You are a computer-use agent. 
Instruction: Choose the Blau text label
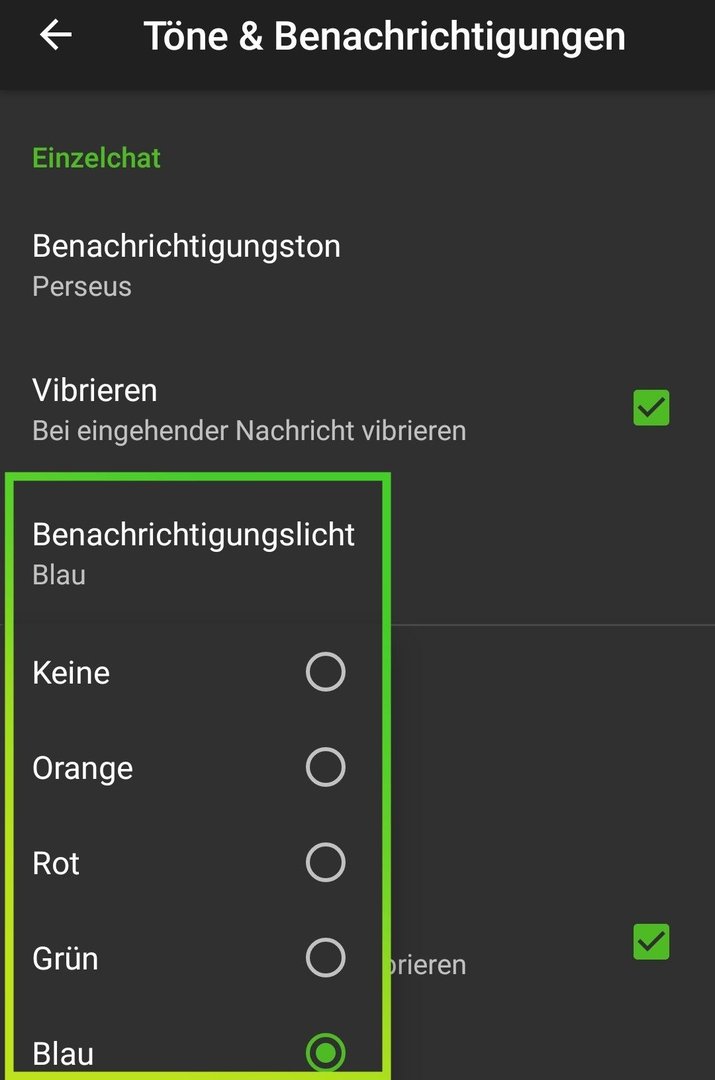tap(63, 1054)
